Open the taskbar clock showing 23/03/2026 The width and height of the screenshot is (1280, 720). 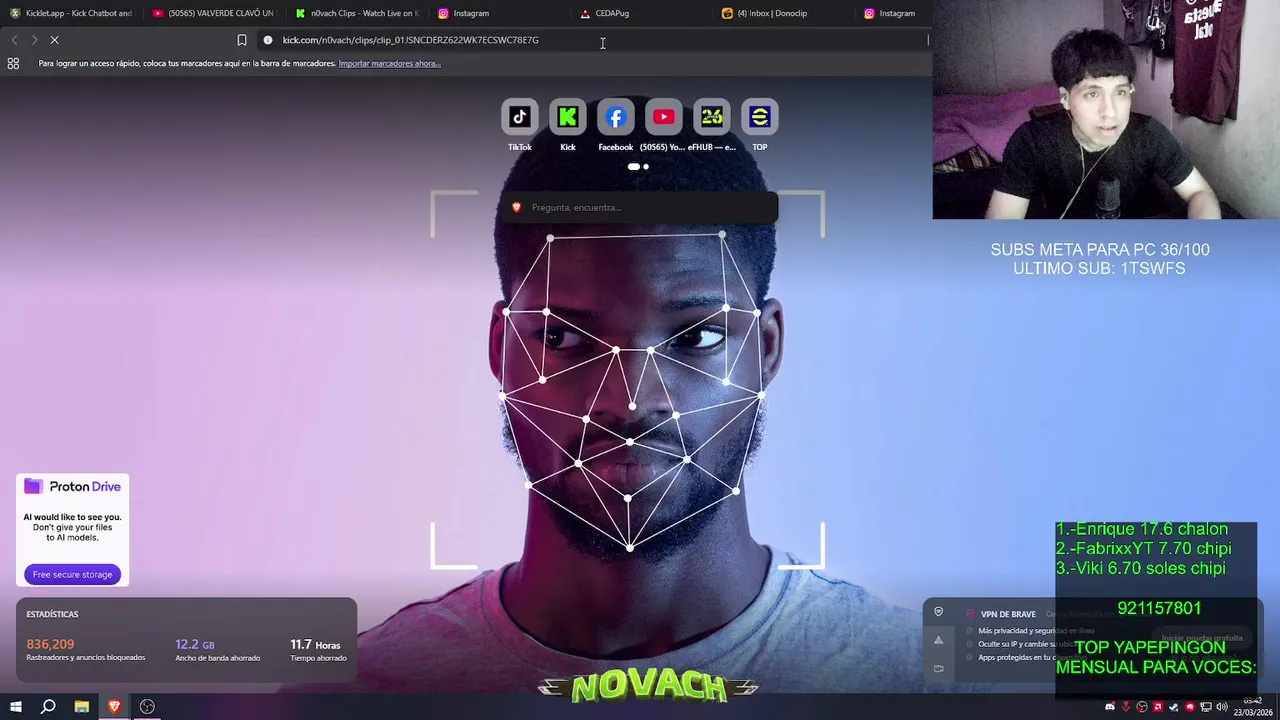[1253, 707]
